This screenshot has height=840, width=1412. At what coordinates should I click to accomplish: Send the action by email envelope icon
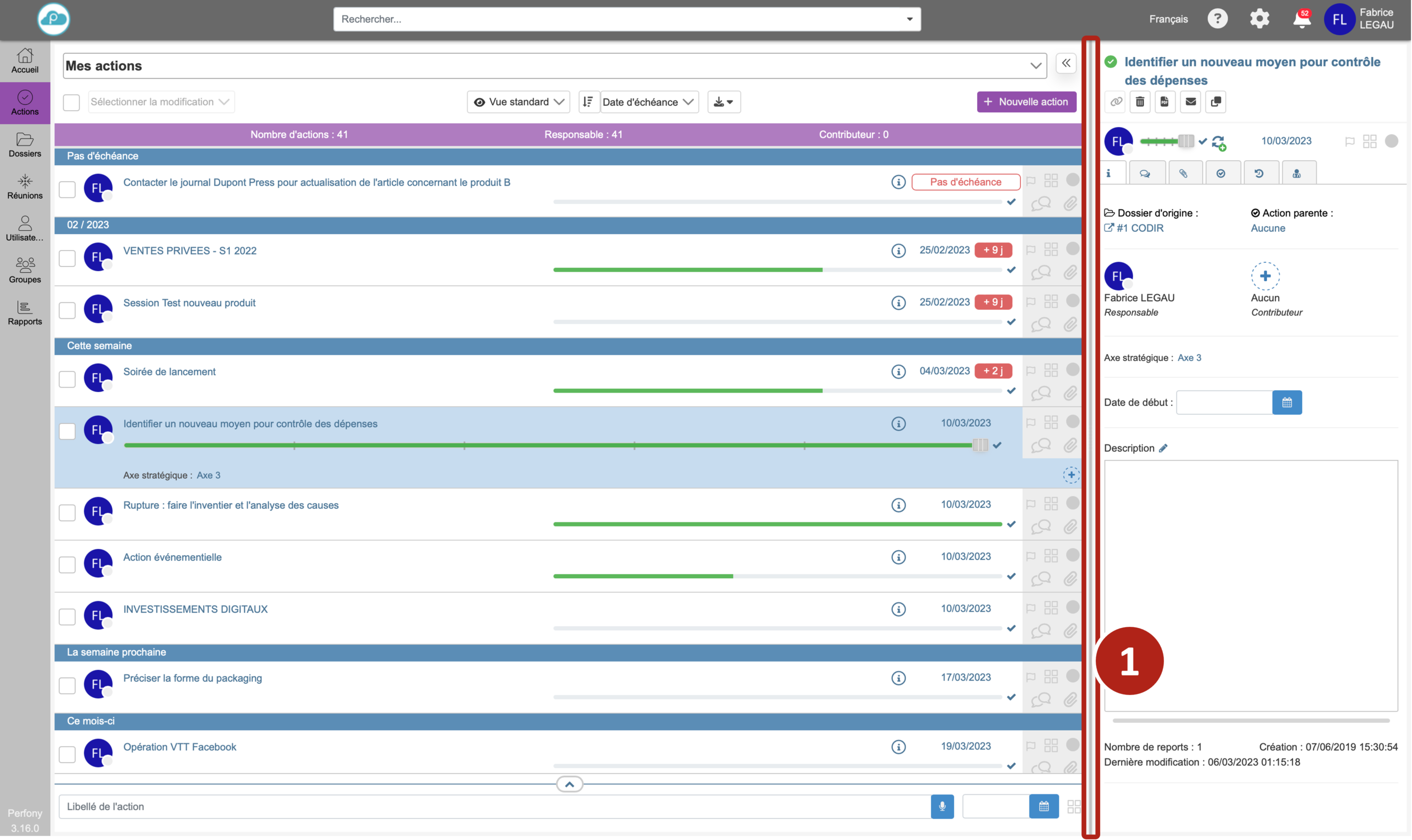pos(1190,102)
